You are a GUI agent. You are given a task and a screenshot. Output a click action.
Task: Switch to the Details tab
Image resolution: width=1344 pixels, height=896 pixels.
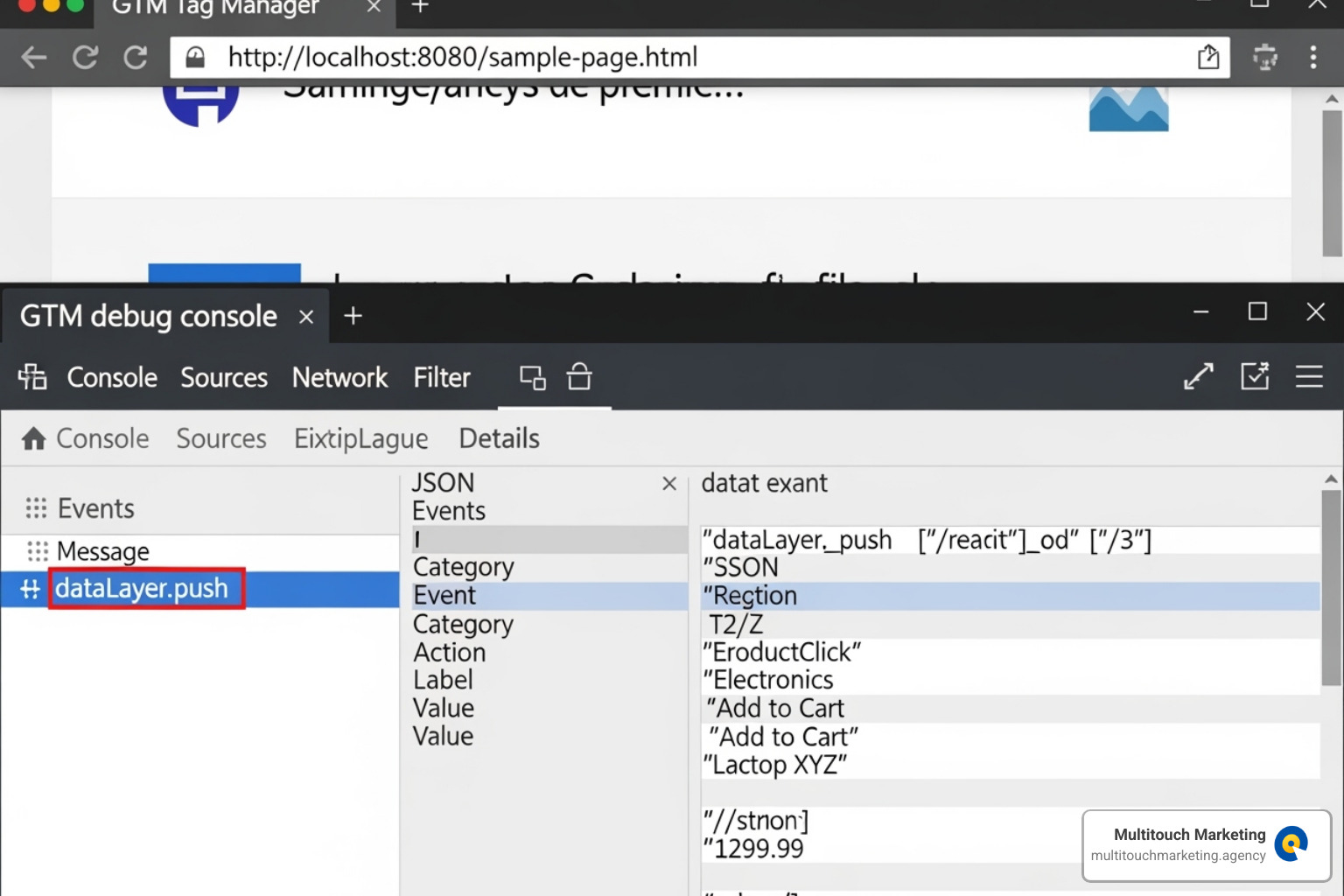(499, 438)
